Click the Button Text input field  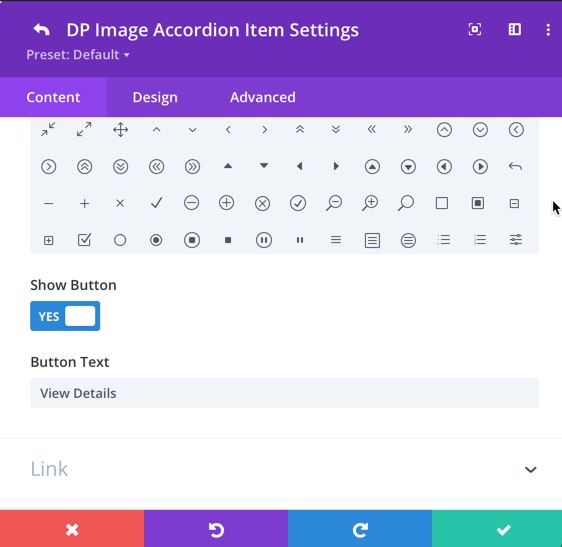284,393
